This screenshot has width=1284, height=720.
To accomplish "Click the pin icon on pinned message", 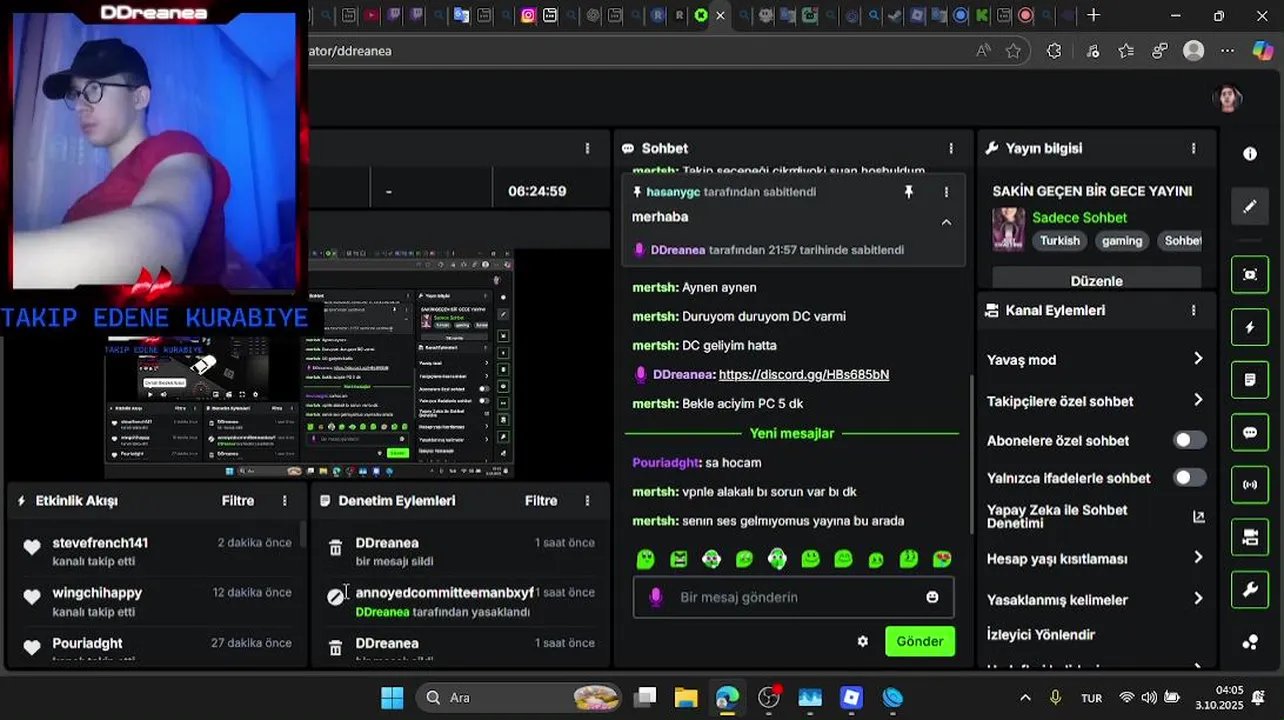I will (x=909, y=192).
